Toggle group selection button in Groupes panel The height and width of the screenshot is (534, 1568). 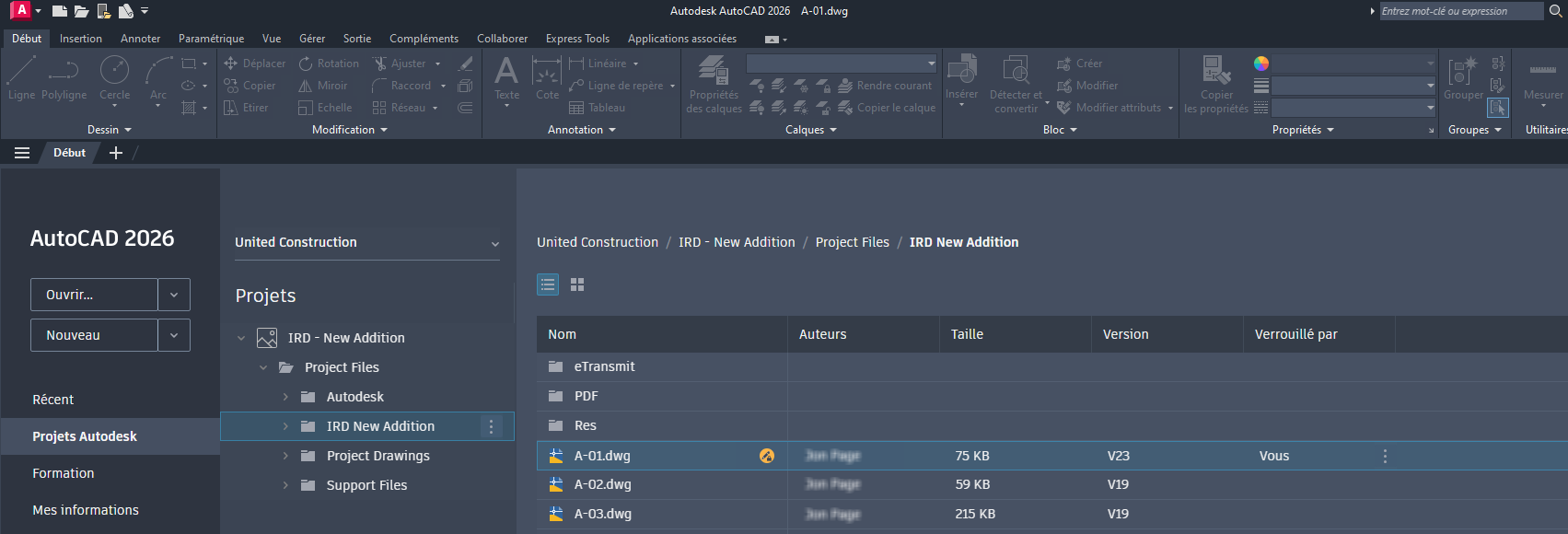[1498, 108]
